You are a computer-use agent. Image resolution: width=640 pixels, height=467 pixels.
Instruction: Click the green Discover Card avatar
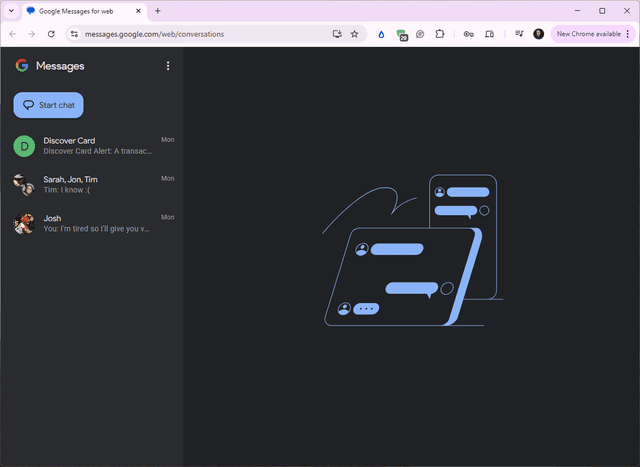tap(24, 146)
